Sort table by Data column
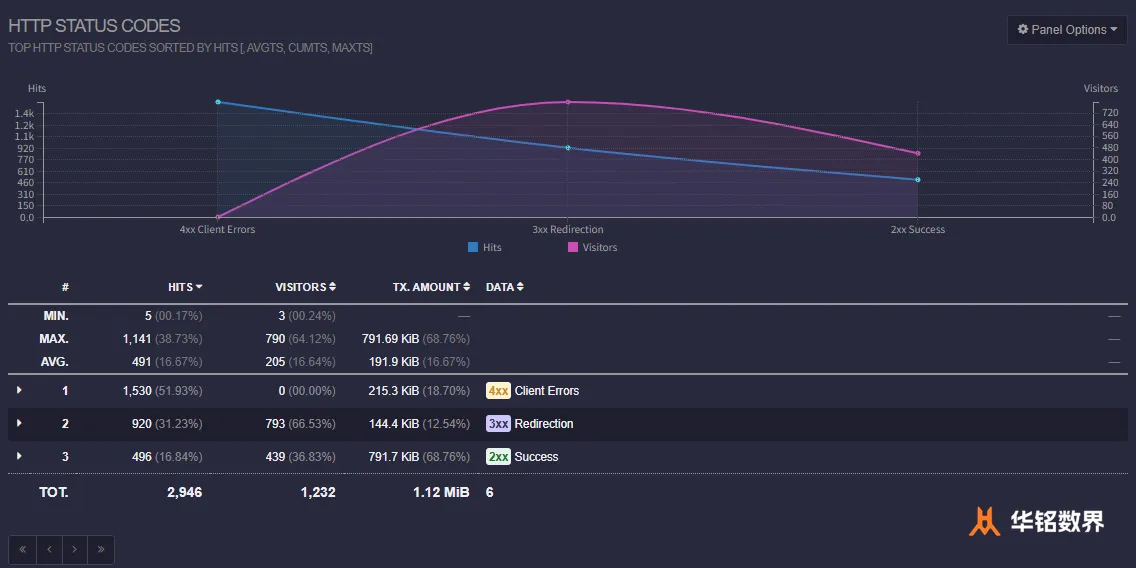Screen dimensions: 1136x568 pyautogui.click(x=504, y=287)
